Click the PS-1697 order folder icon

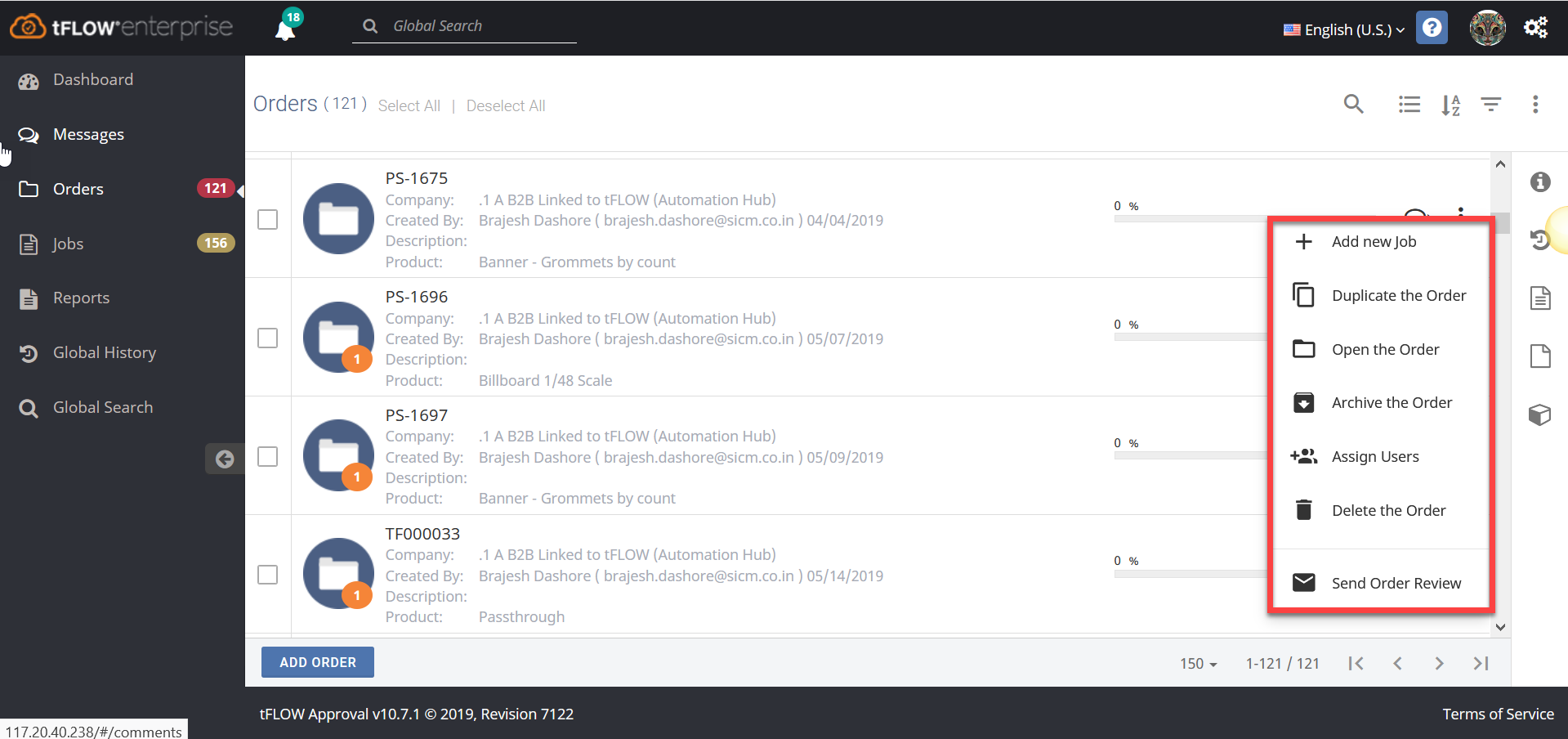click(338, 455)
